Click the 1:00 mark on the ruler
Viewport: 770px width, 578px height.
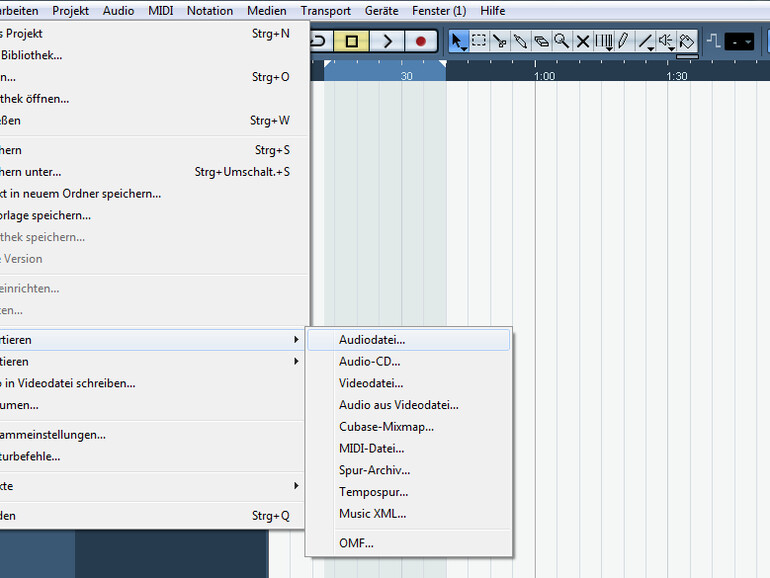tap(544, 76)
